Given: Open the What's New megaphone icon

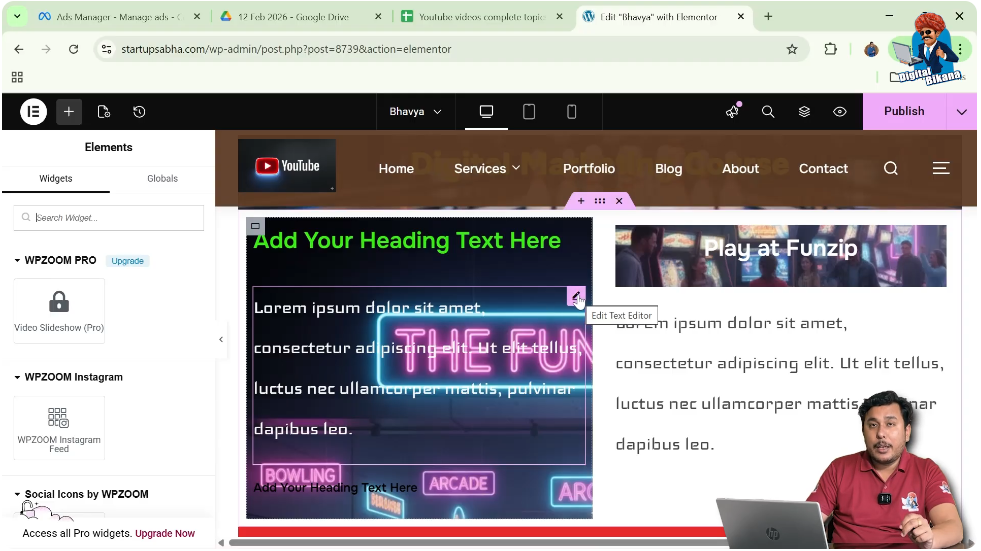Looking at the screenshot, I should pyautogui.click(x=732, y=112).
